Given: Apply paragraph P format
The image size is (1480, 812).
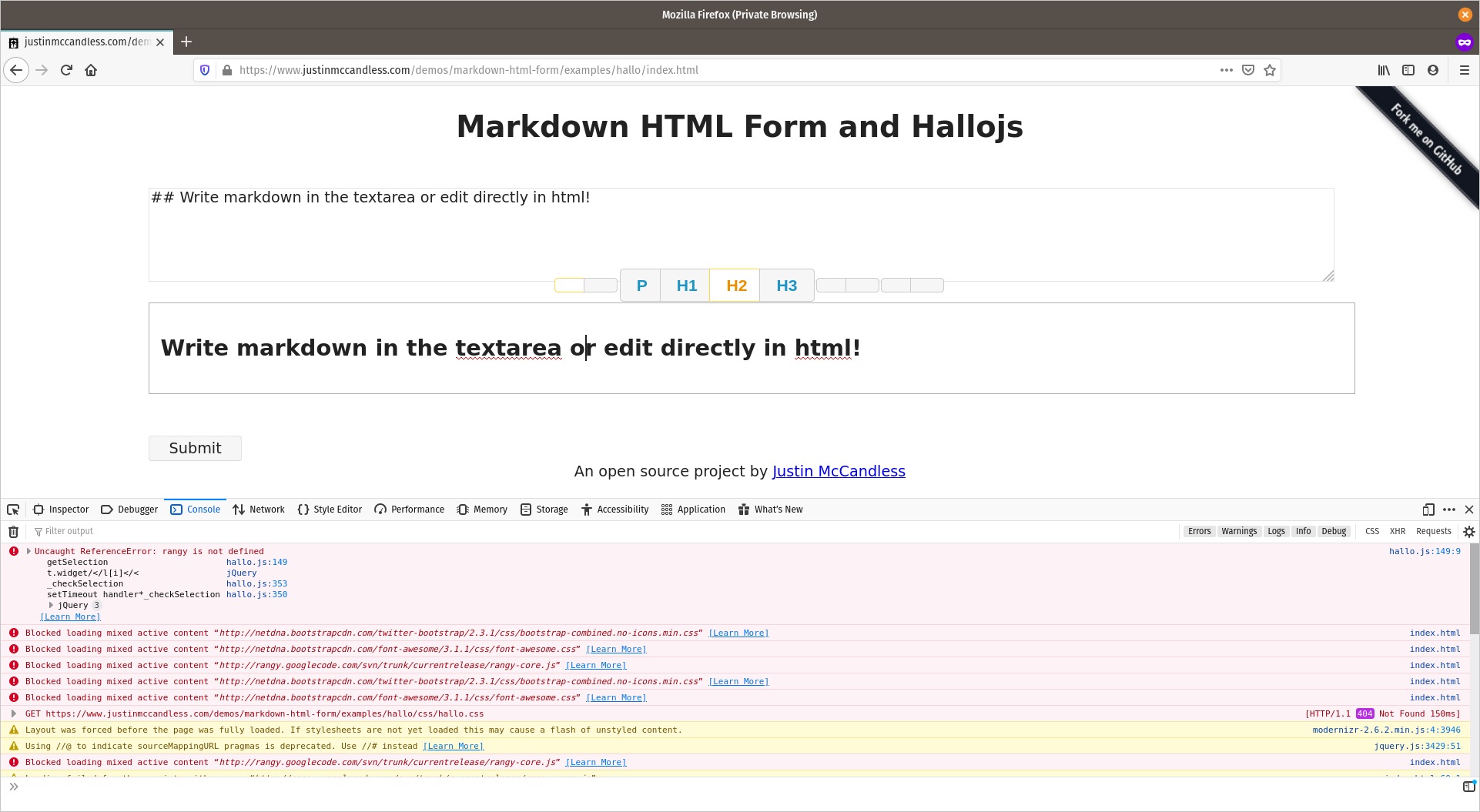Looking at the screenshot, I should (x=641, y=286).
